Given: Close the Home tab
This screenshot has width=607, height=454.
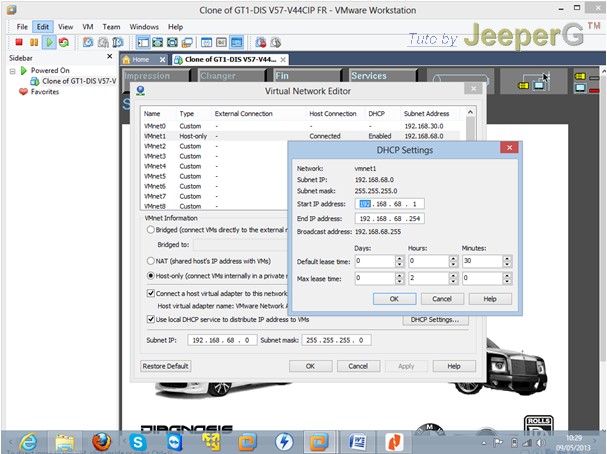Looking at the screenshot, I should coord(163,60).
